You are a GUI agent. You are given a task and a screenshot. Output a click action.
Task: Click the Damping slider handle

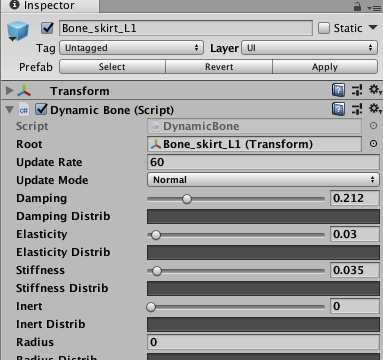click(x=187, y=199)
